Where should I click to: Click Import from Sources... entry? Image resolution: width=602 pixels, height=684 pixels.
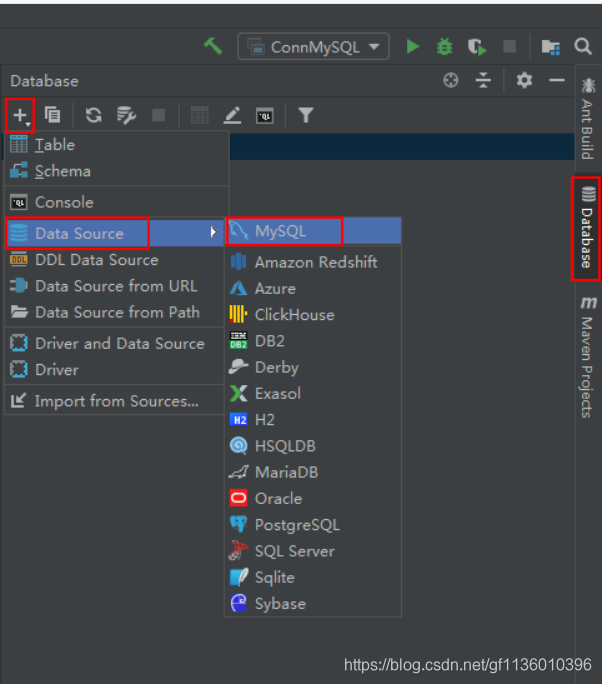pyautogui.click(x=114, y=401)
